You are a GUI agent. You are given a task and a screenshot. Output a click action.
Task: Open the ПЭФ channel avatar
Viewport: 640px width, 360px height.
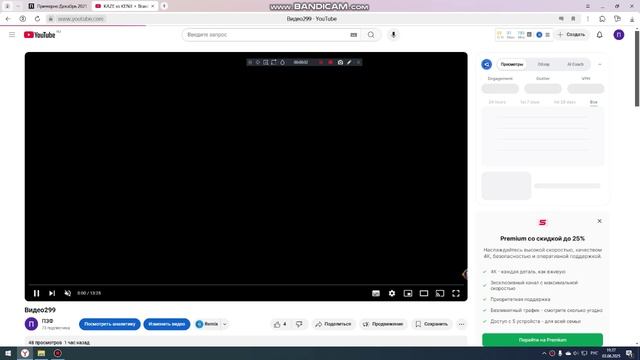coord(31,324)
